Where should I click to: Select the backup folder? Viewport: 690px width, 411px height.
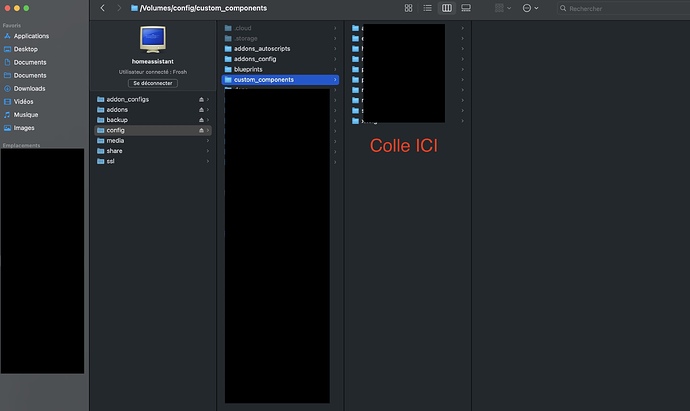153,120
